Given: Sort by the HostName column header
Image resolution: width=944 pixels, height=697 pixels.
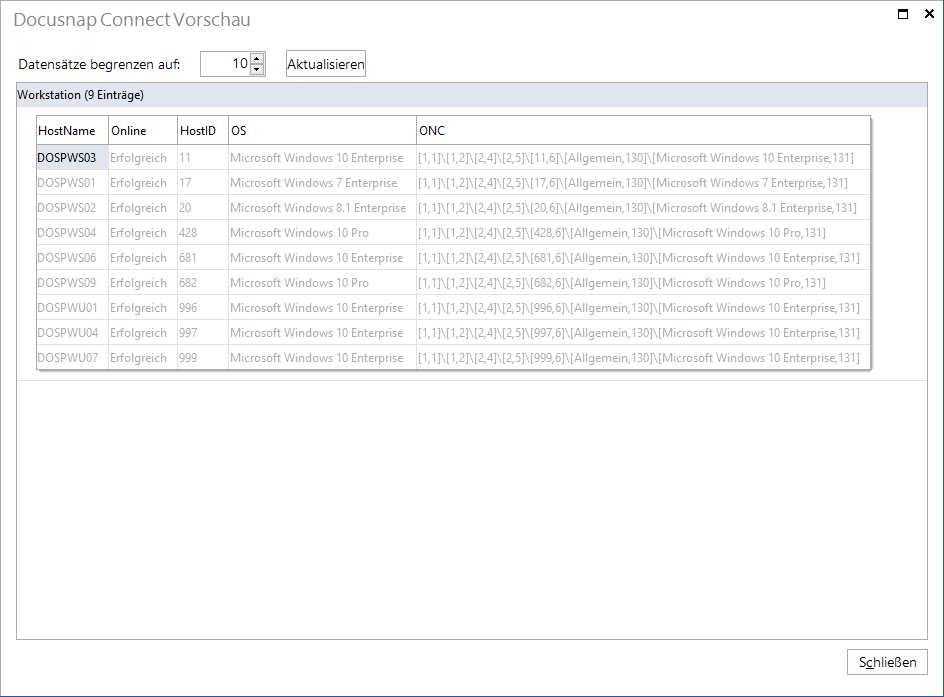Looking at the screenshot, I should click(72, 131).
